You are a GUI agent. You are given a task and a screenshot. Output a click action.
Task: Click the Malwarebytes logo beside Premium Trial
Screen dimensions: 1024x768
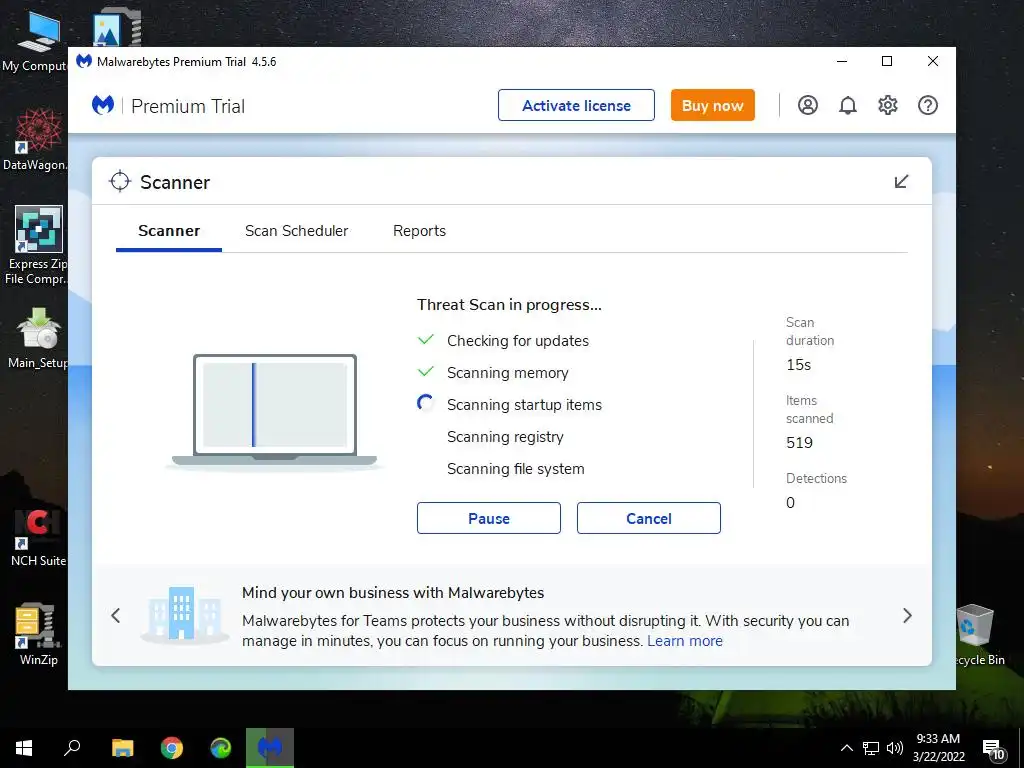[x=103, y=105]
